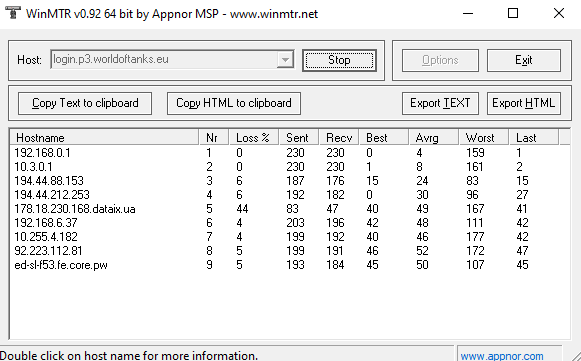Click Copy HTML to clipboard button
581x361 pixels.
[234, 103]
